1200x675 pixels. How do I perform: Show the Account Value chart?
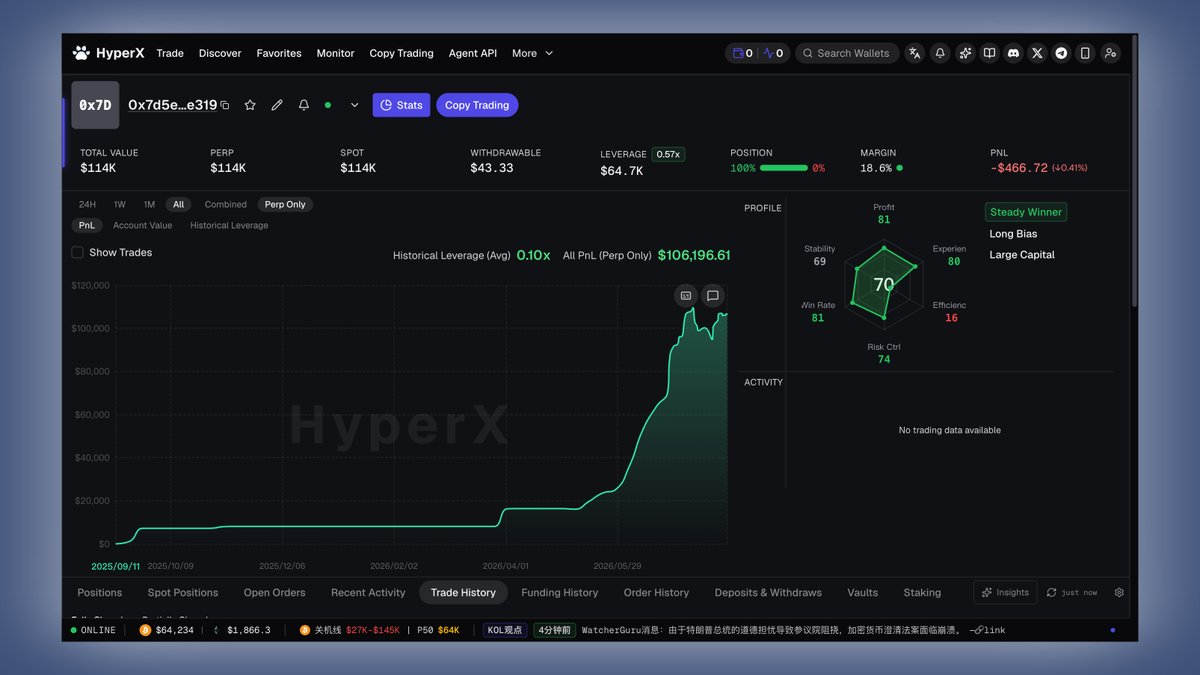coord(142,225)
